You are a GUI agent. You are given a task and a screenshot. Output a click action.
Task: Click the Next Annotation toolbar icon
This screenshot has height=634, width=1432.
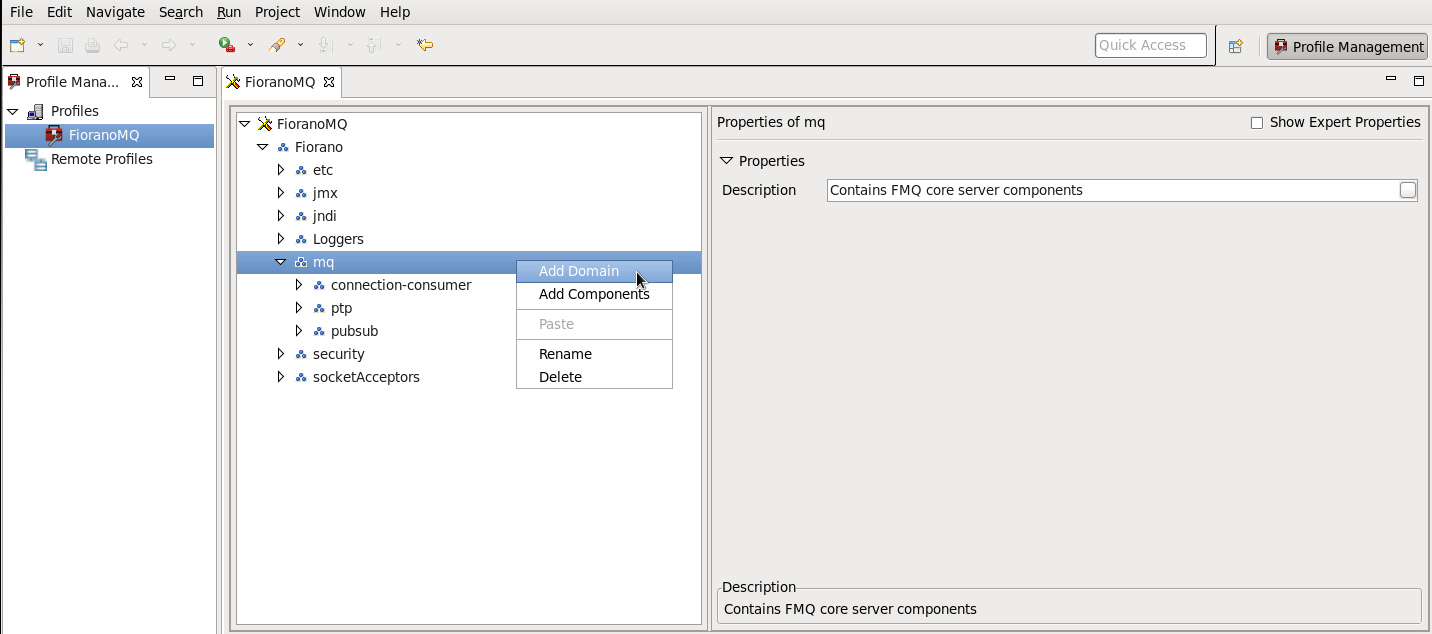click(325, 45)
